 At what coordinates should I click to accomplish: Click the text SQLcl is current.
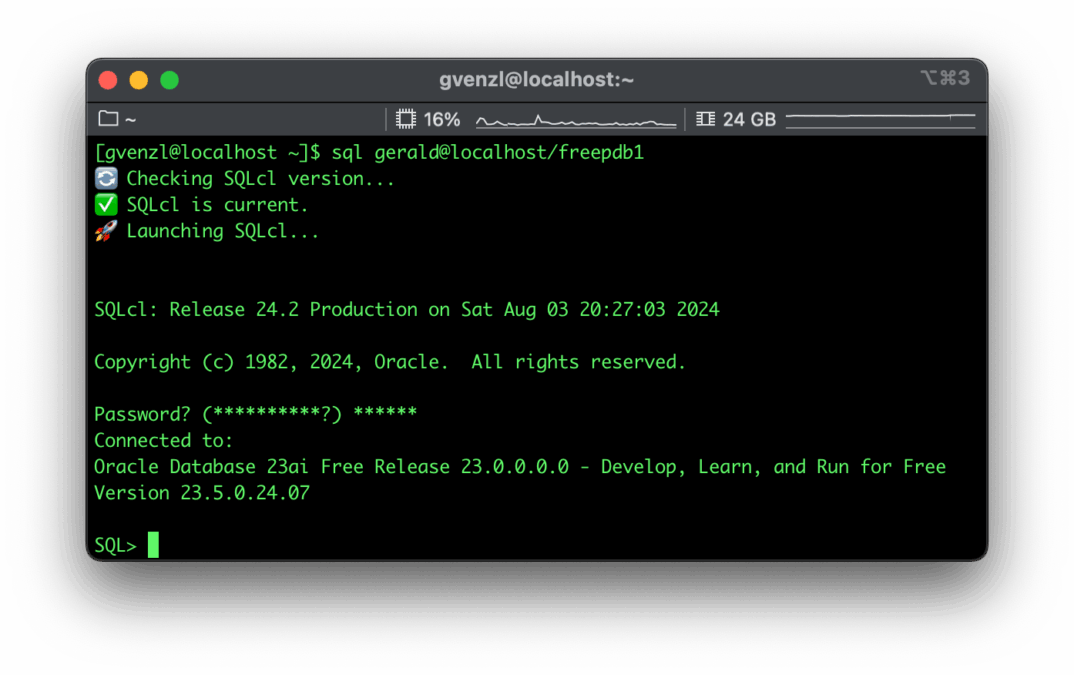pos(217,205)
